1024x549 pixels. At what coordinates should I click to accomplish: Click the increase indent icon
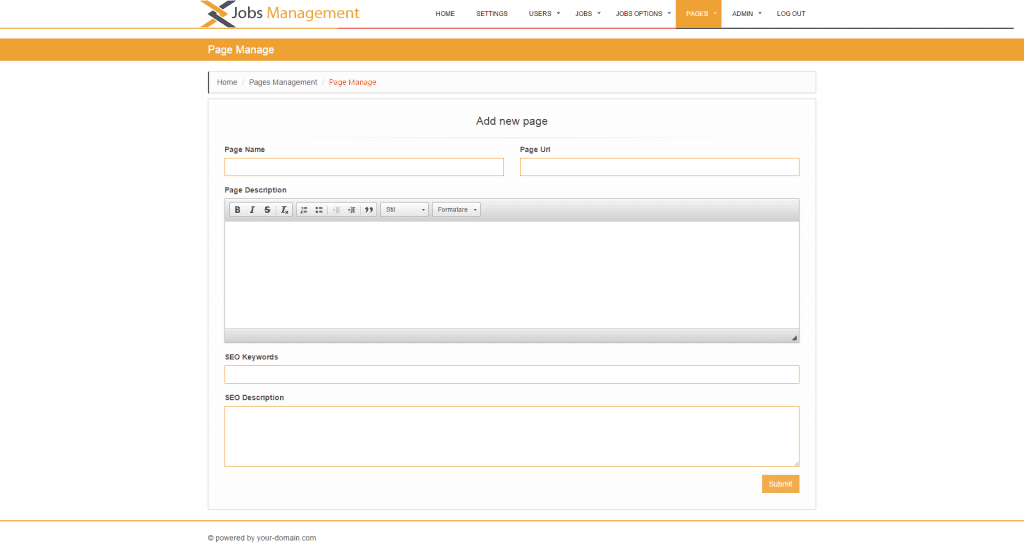point(351,210)
